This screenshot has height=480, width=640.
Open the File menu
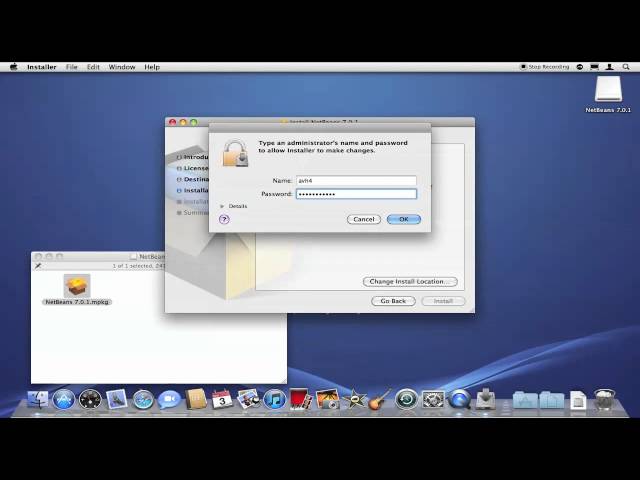click(x=71, y=67)
